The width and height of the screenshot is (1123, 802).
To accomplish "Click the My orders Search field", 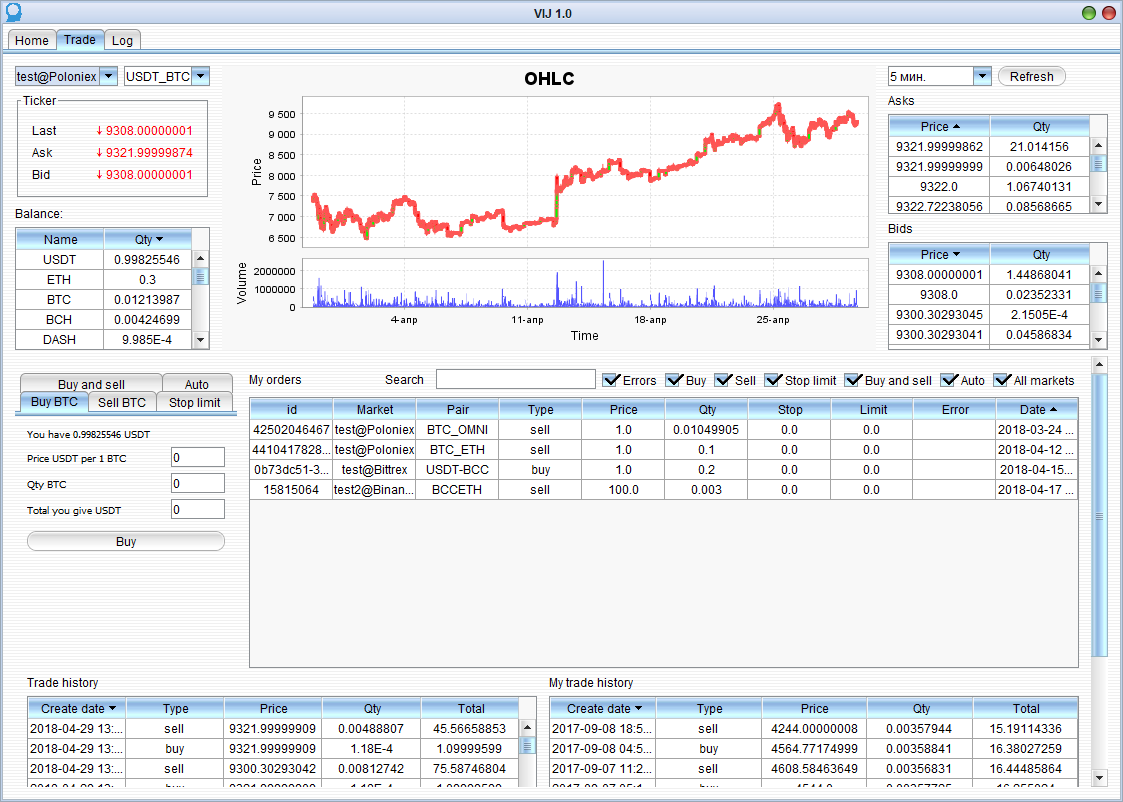I will 515,380.
